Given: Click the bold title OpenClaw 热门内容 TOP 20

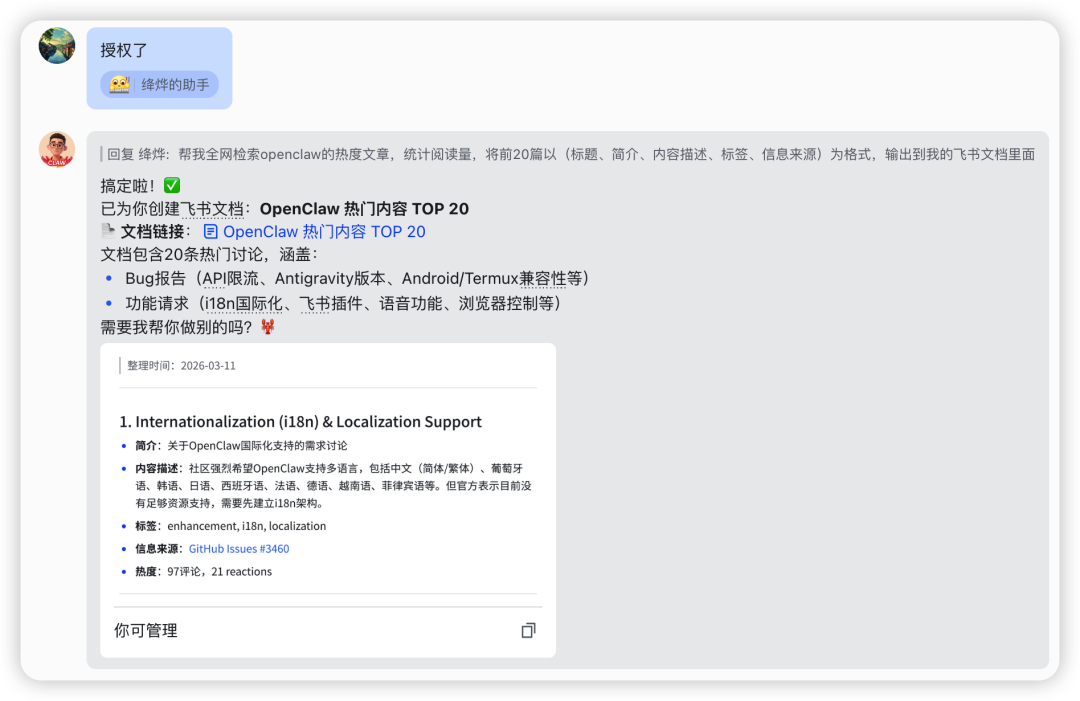Looking at the screenshot, I should click(364, 209).
